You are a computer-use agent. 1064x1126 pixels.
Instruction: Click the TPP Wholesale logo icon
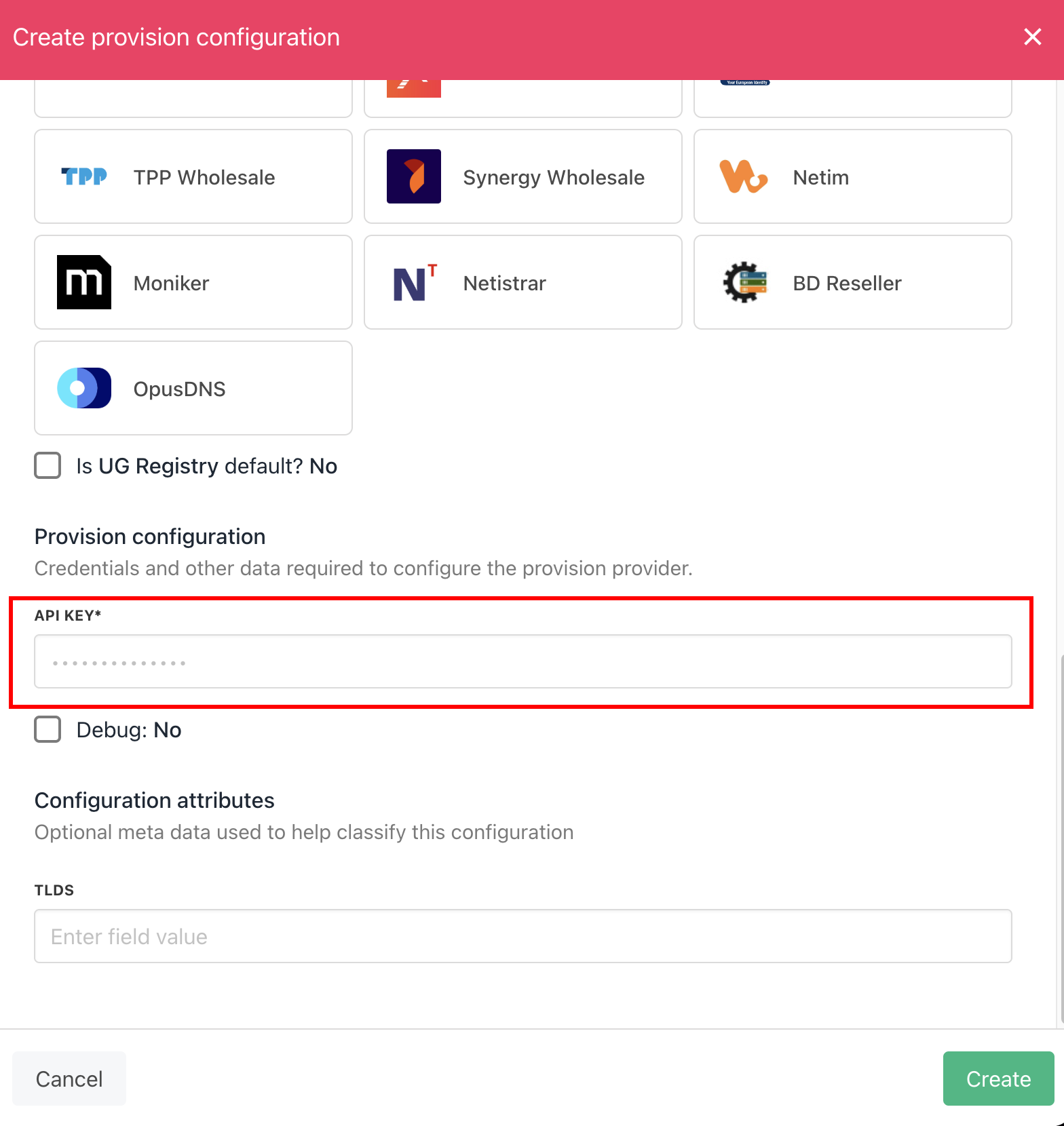[x=84, y=176]
